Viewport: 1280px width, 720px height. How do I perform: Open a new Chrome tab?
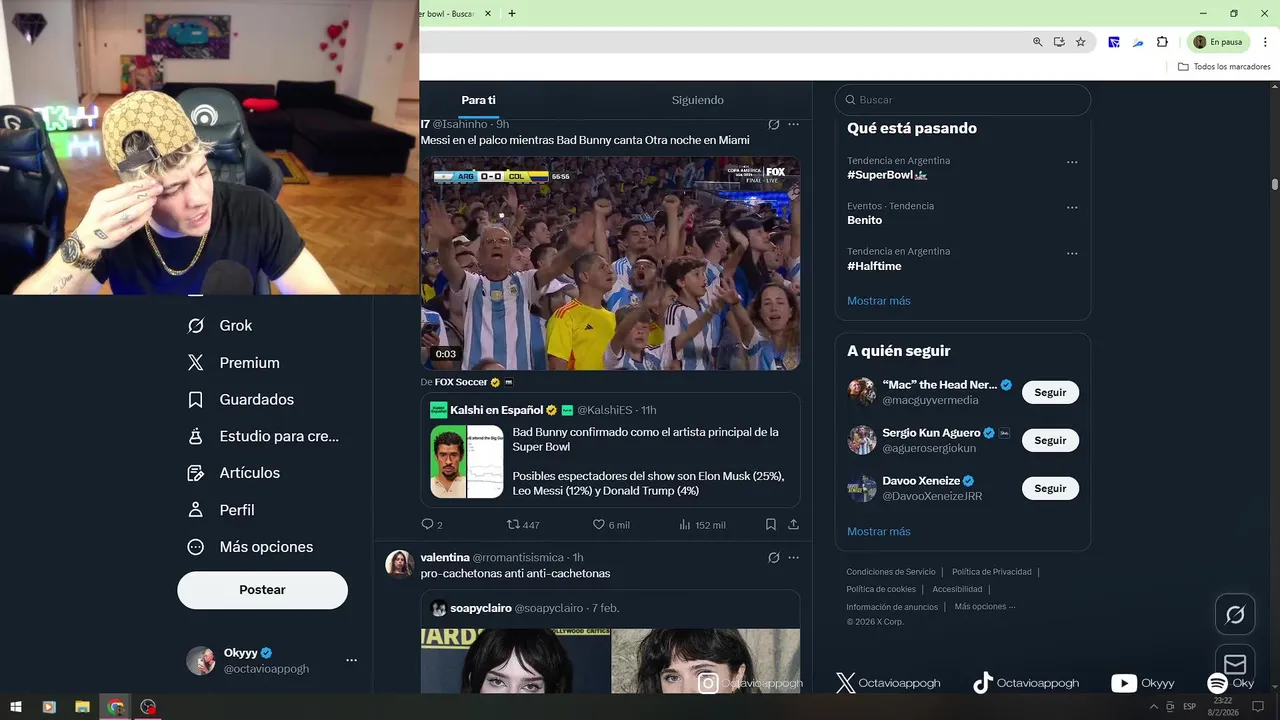(512, 13)
